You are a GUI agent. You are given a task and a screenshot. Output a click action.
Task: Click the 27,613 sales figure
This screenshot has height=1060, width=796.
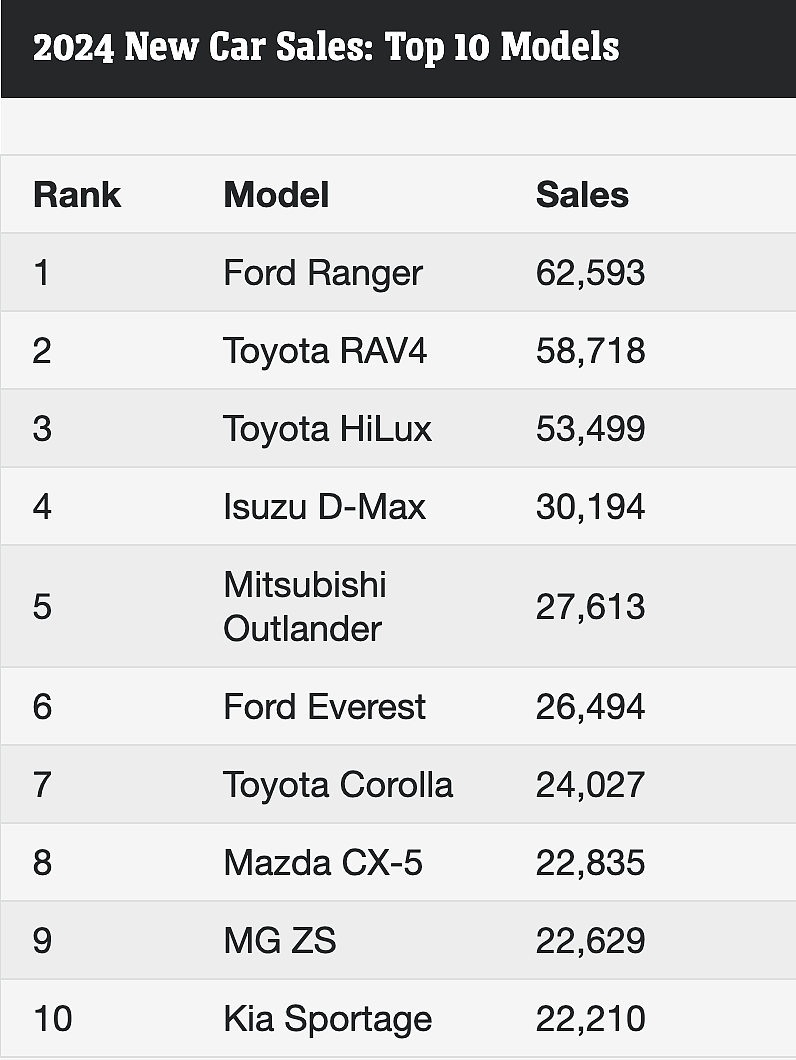[x=590, y=606]
